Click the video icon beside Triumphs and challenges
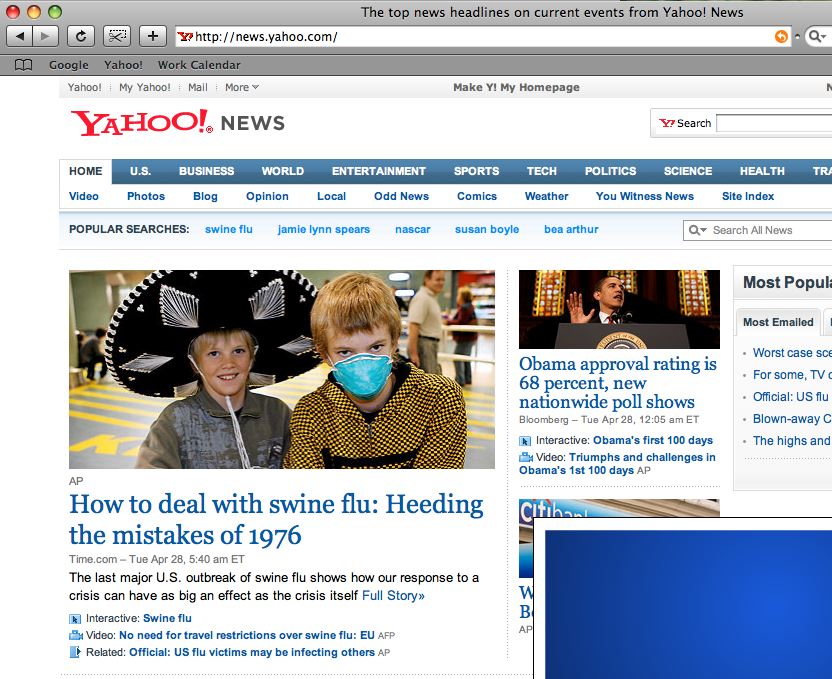The height and width of the screenshot is (679, 832). click(526, 457)
